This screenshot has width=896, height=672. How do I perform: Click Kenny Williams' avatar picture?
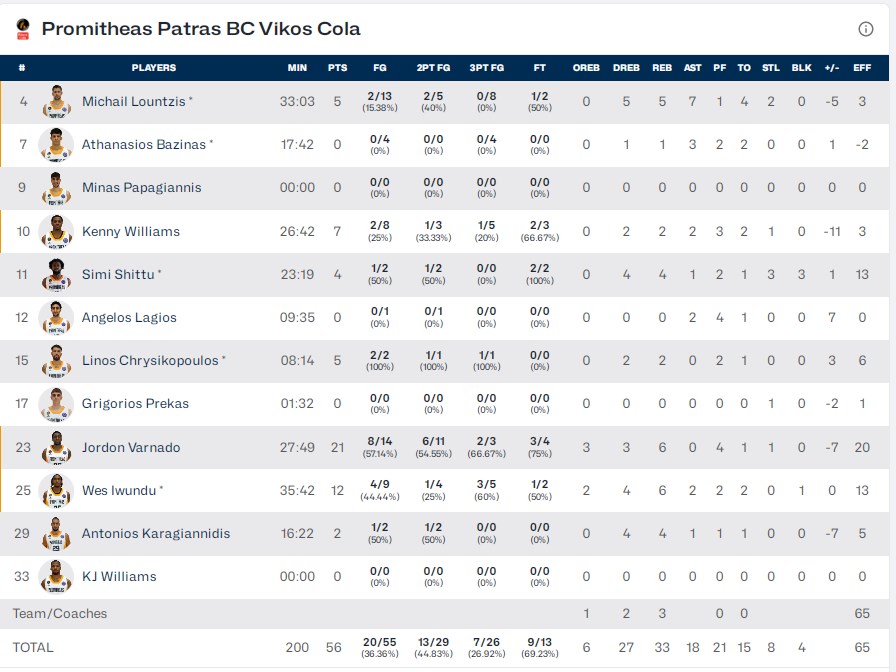[x=56, y=231]
